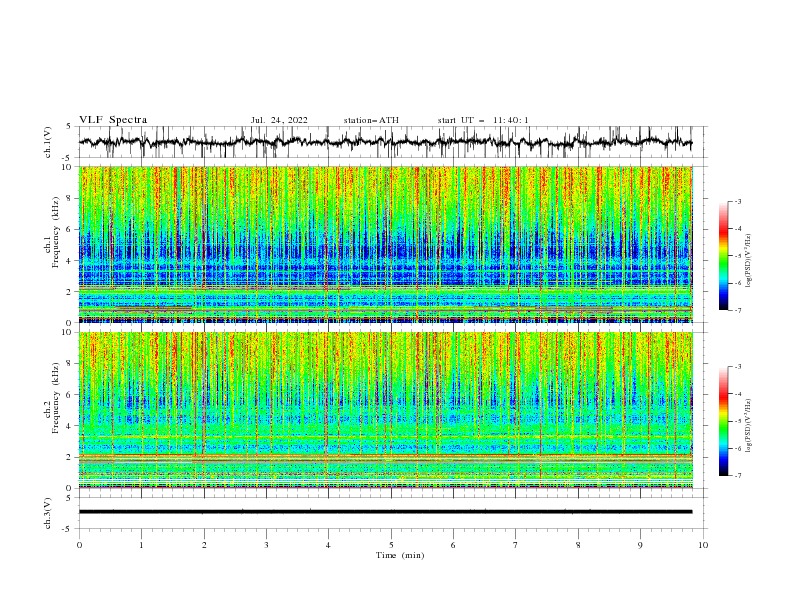
Task: Click the 'Time (min)' axis label
Action: [x=400, y=555]
